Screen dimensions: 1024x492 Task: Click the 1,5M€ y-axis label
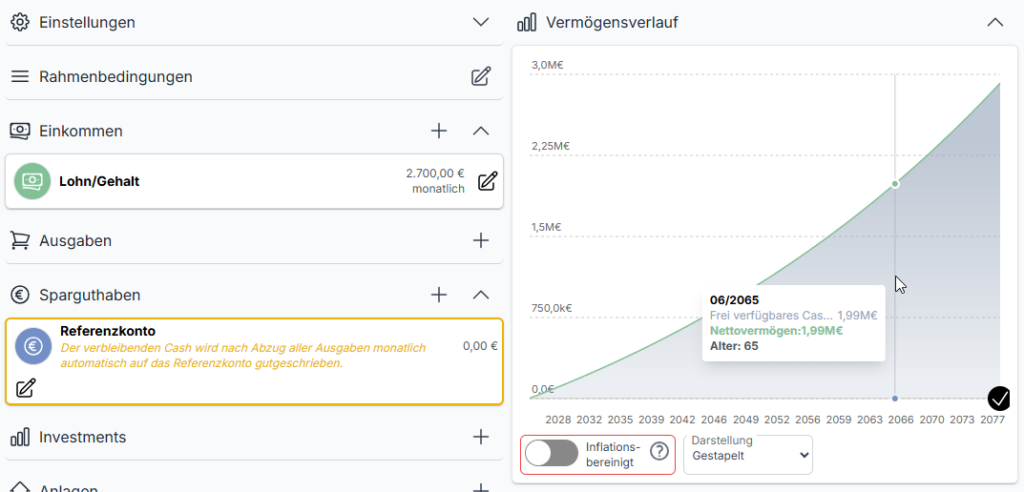click(x=547, y=227)
